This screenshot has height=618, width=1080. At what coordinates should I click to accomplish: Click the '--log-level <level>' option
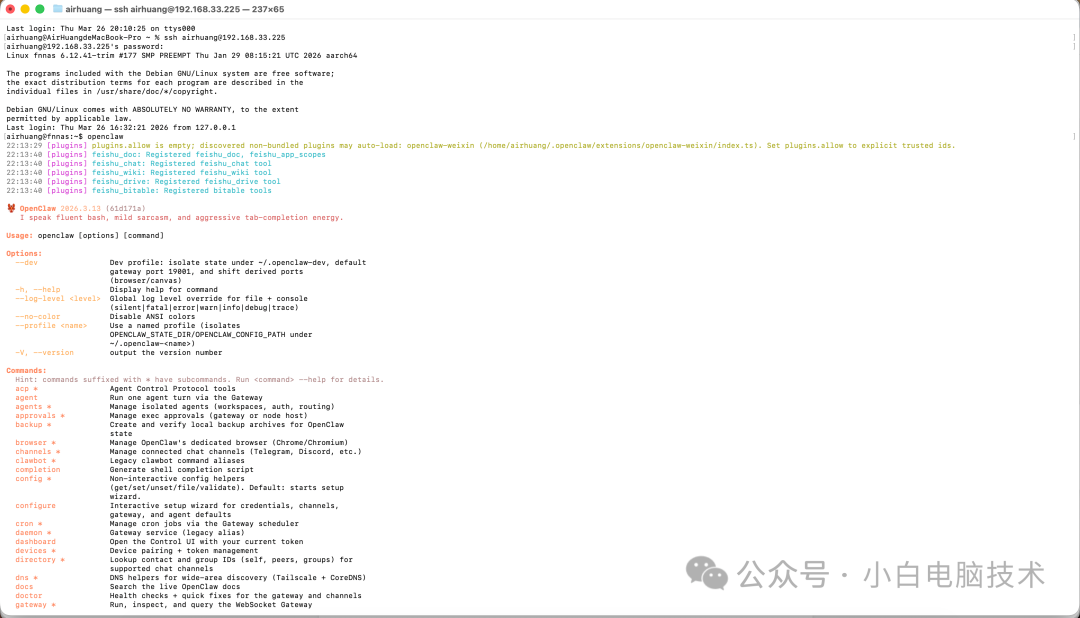tap(58, 298)
